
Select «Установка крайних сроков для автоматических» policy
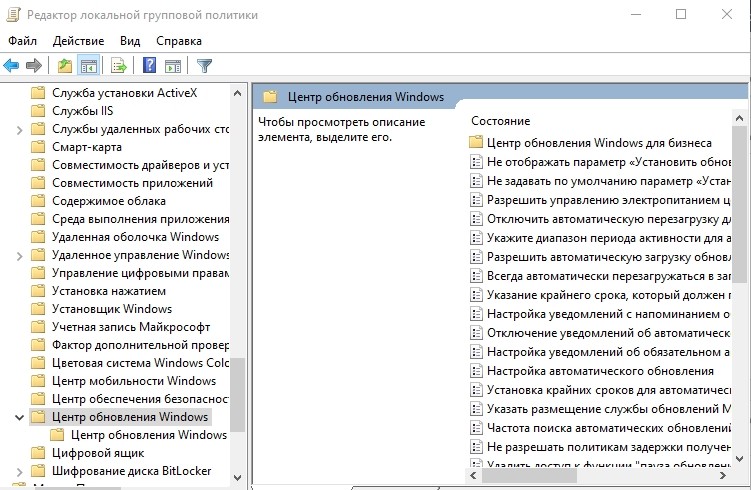point(609,390)
